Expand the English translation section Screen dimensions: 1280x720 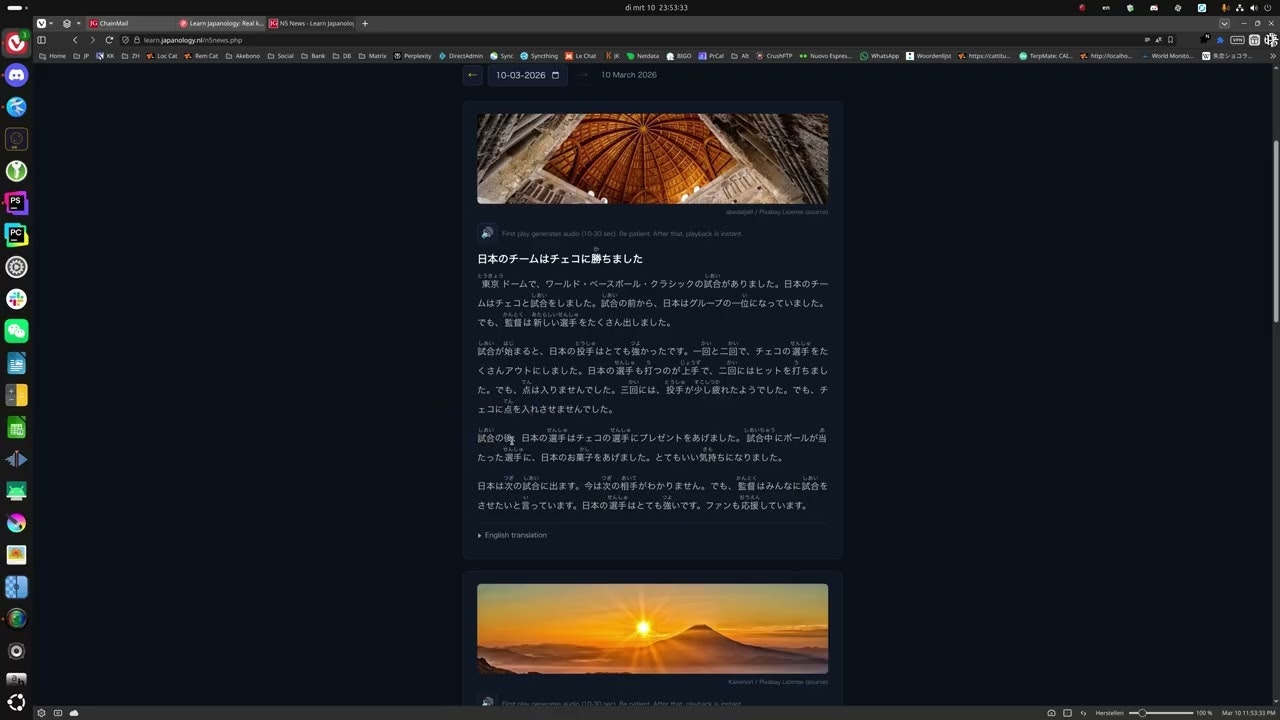point(513,535)
